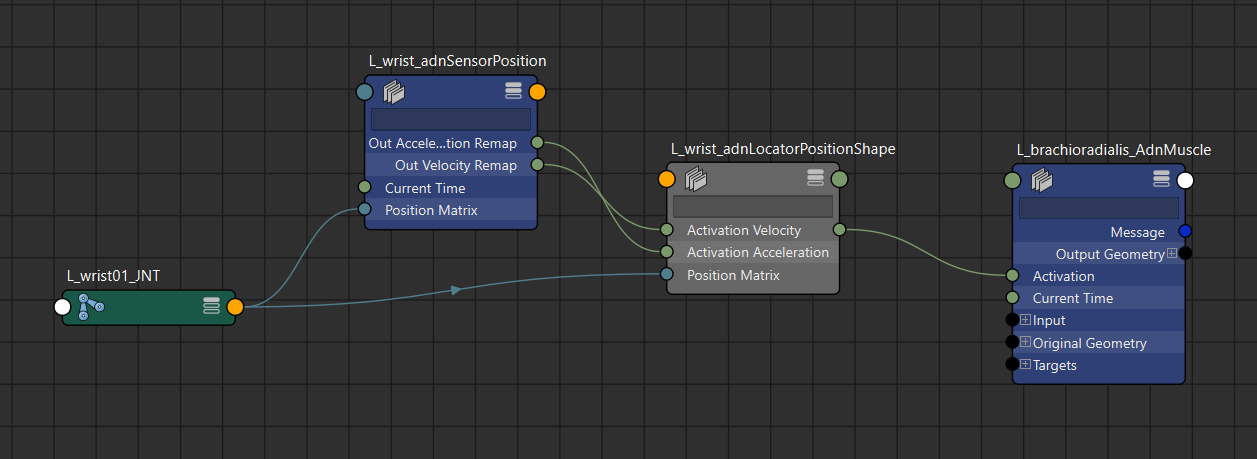Toggle view mode icon on L_brachioradialis_AdnMuscle node
Screen dimensions: 1257x459
point(1161,180)
